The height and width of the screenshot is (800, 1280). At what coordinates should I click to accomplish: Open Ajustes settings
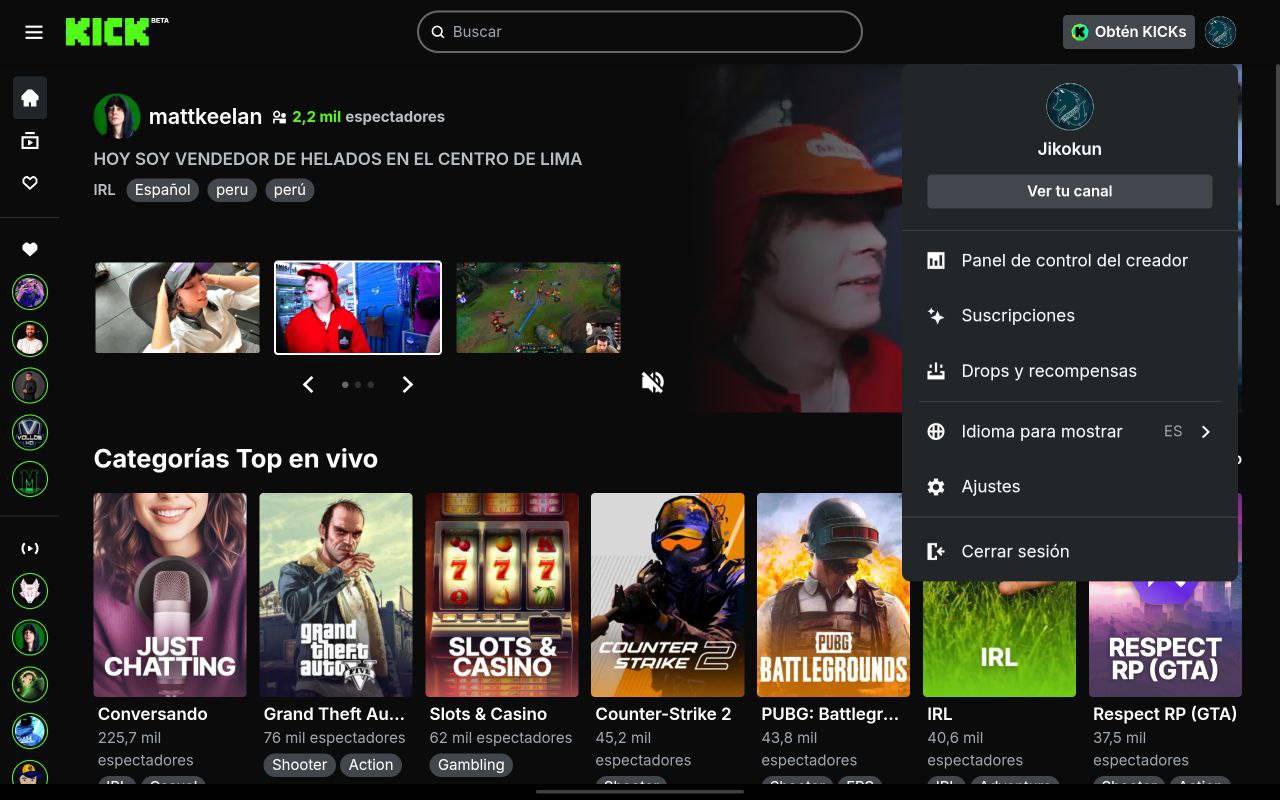tap(990, 487)
